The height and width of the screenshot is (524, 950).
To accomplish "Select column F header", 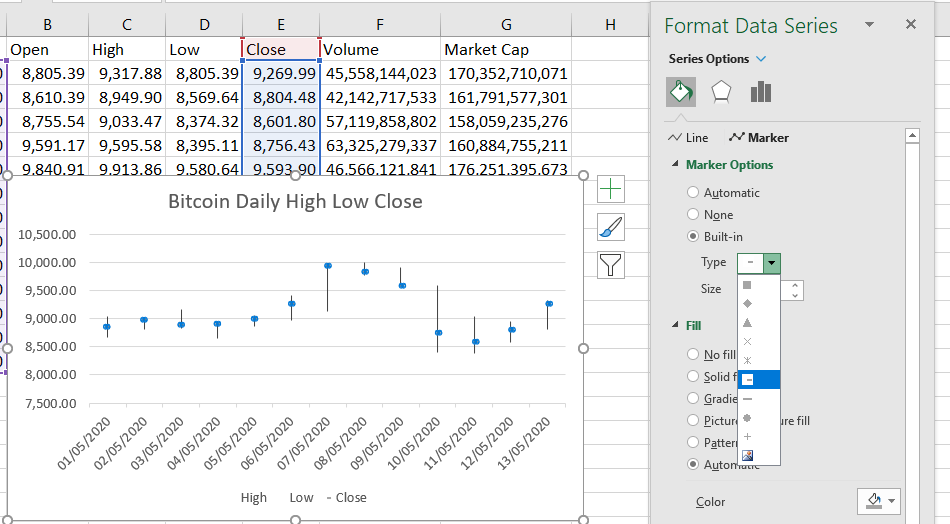I will tap(380, 25).
